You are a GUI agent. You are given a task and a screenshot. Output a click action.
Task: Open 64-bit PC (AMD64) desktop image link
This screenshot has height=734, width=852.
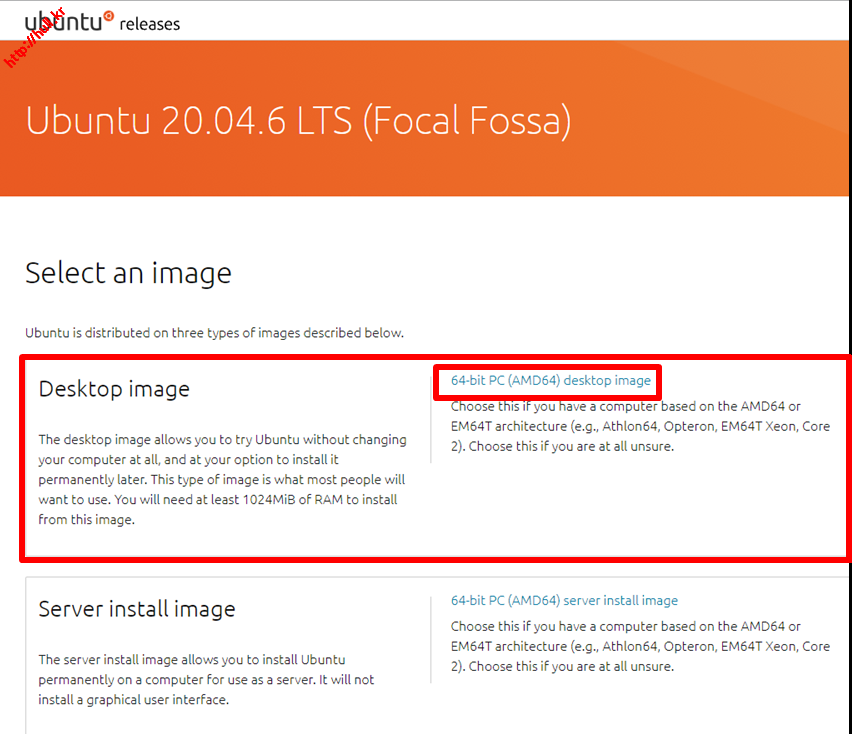[x=550, y=380]
